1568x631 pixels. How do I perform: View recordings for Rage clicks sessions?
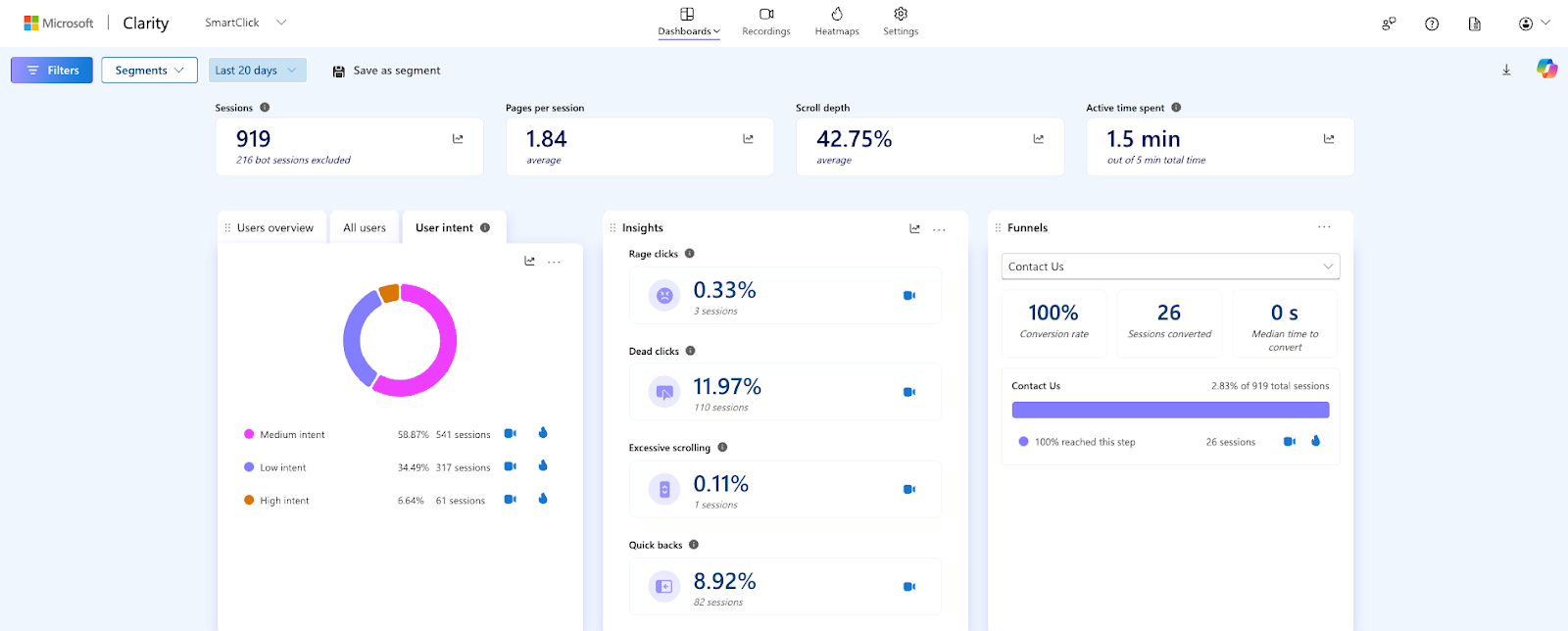908,295
